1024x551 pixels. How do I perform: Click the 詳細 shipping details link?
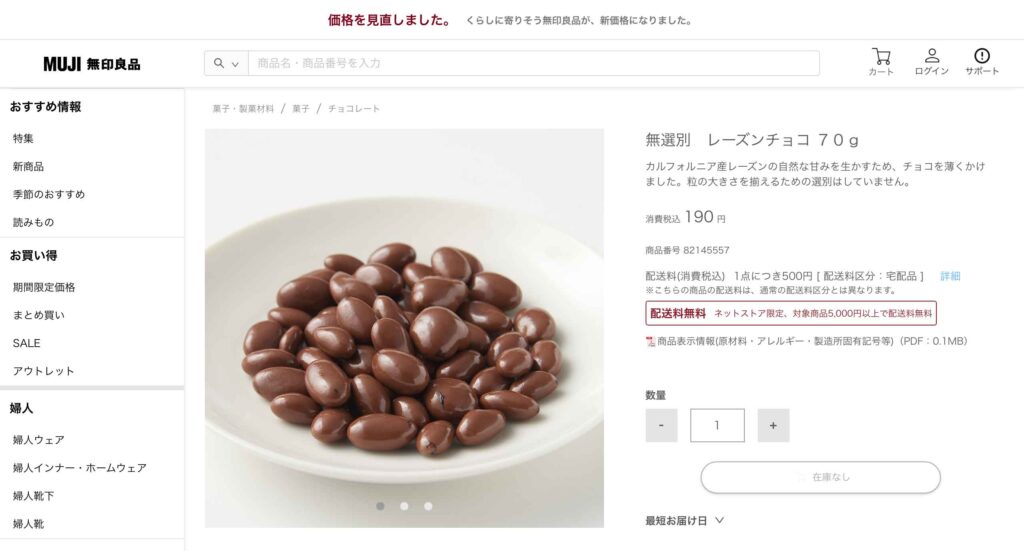coord(950,276)
